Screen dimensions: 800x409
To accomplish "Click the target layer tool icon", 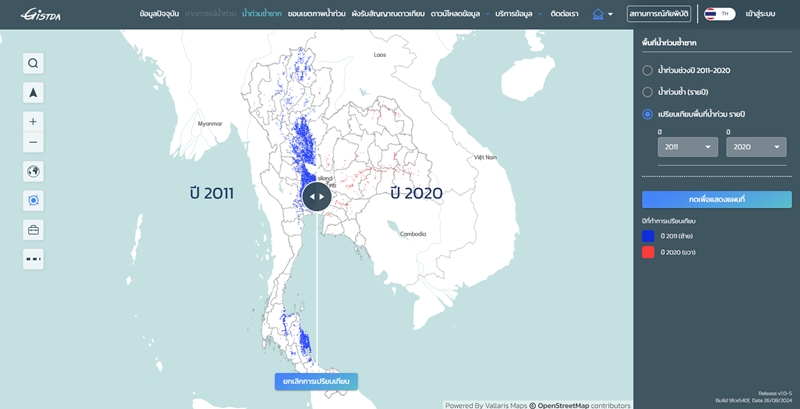I will [33, 200].
